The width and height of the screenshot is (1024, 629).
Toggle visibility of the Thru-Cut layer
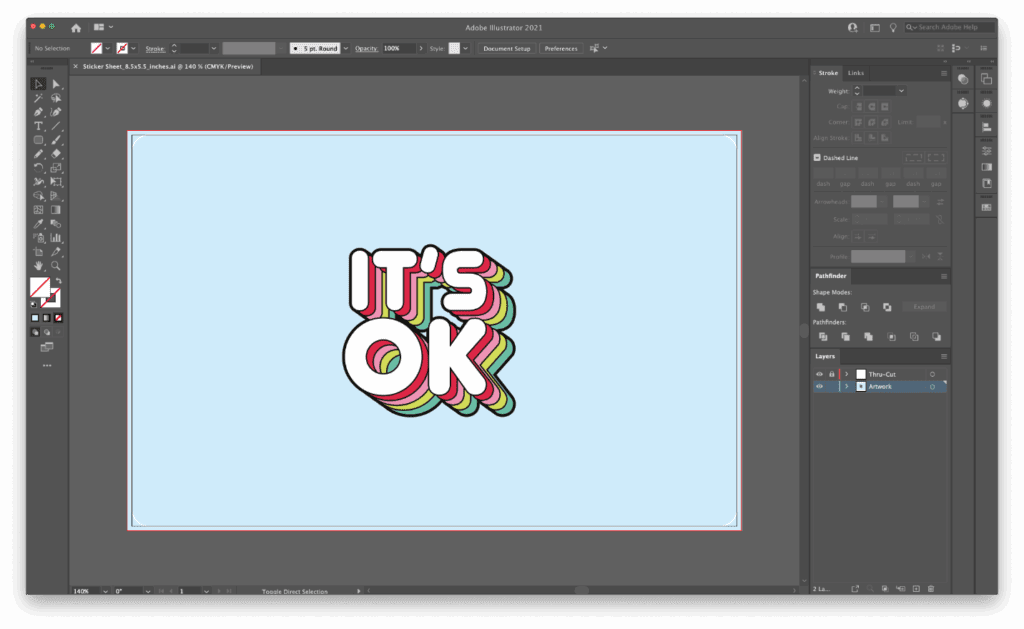tap(819, 374)
